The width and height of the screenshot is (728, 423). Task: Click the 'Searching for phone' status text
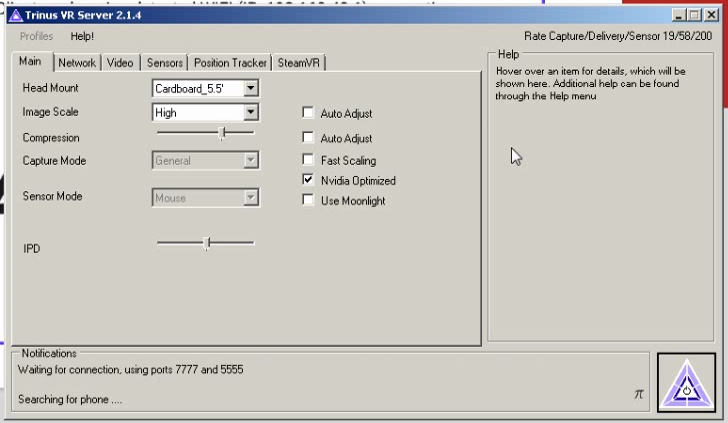(70, 399)
